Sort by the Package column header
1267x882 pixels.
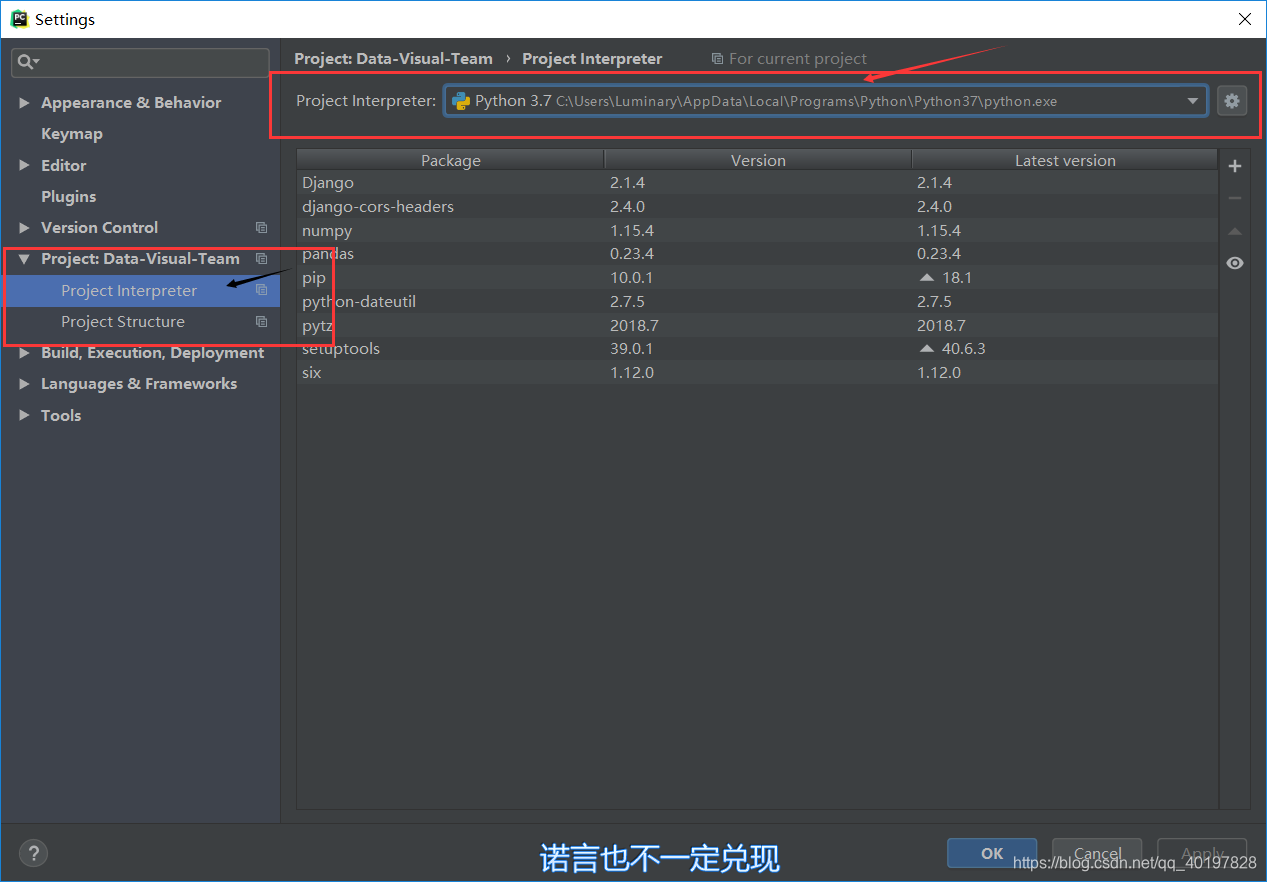coord(451,160)
